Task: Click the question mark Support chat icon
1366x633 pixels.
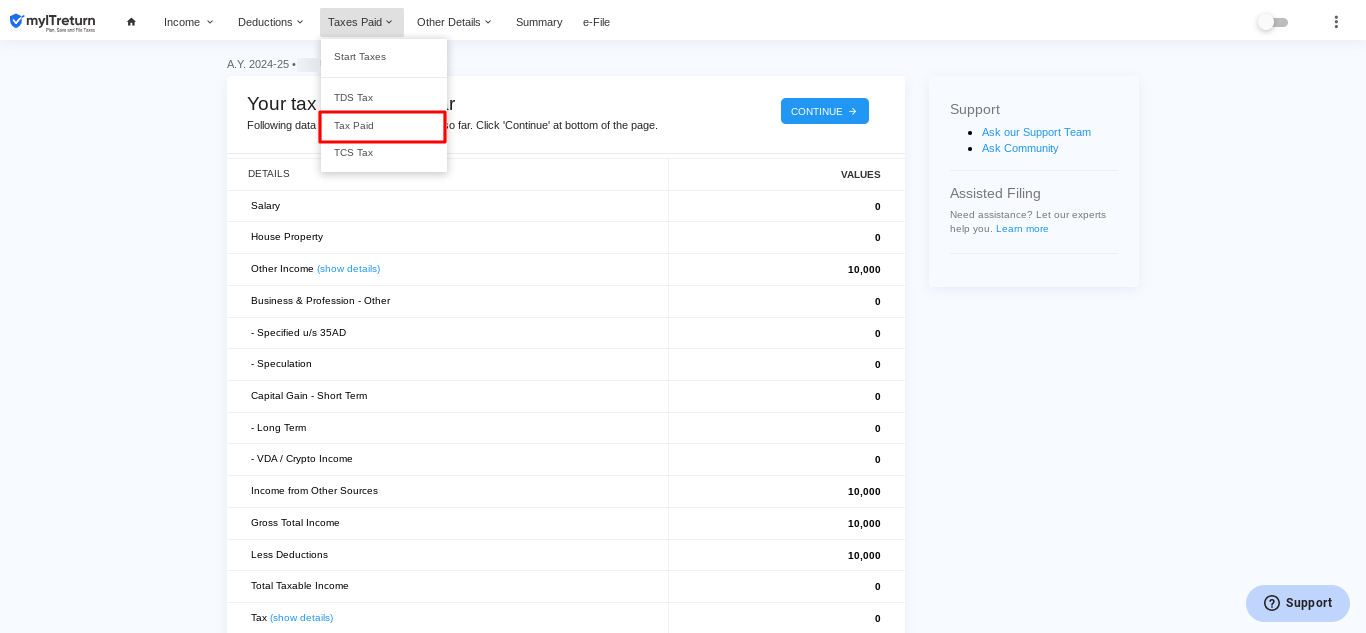Action: click(1272, 603)
